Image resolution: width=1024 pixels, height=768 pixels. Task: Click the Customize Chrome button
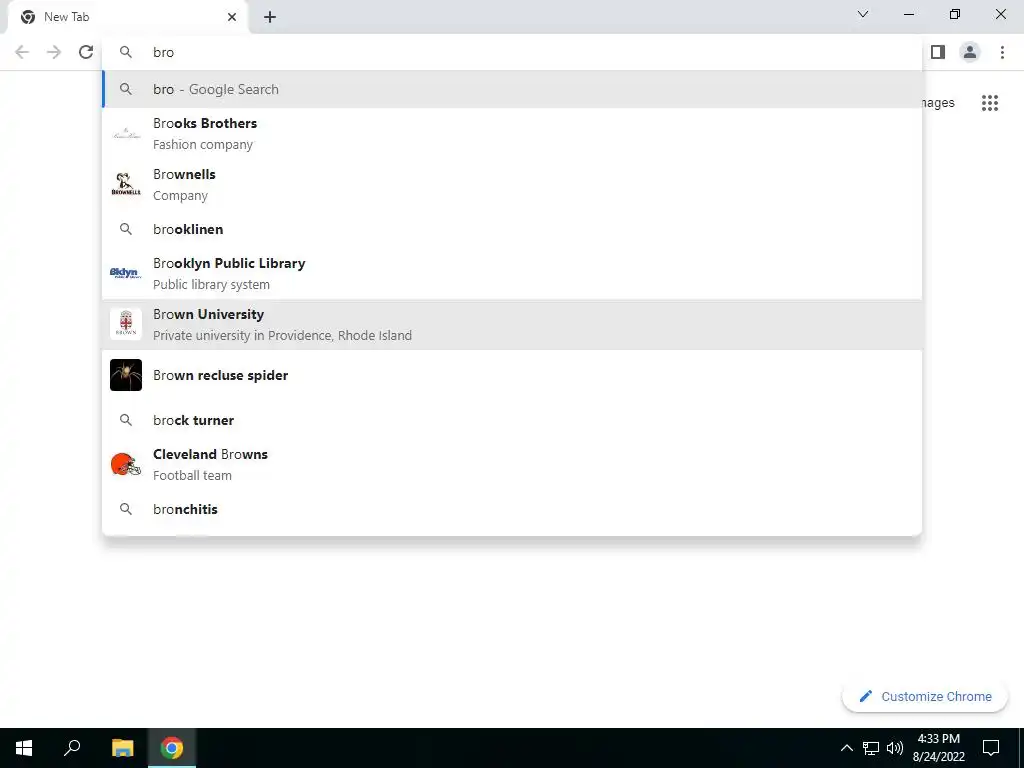tap(925, 696)
